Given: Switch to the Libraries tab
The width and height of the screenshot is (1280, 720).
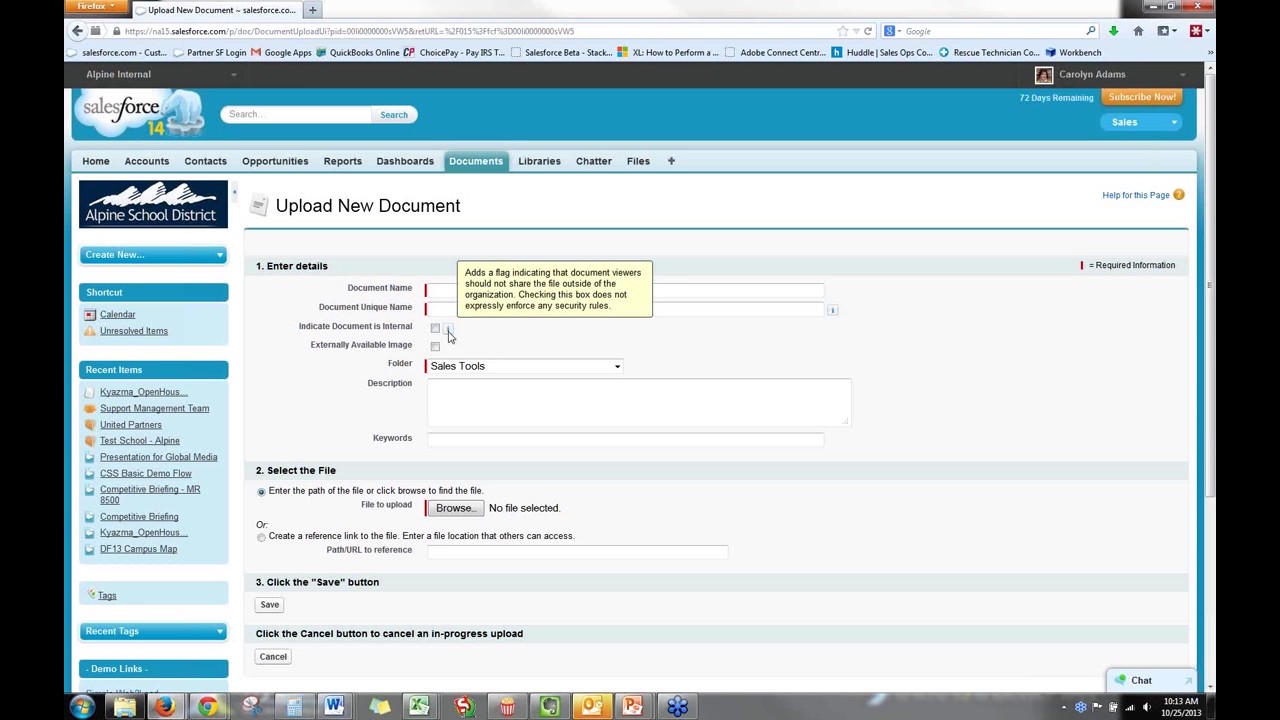Looking at the screenshot, I should (539, 161).
